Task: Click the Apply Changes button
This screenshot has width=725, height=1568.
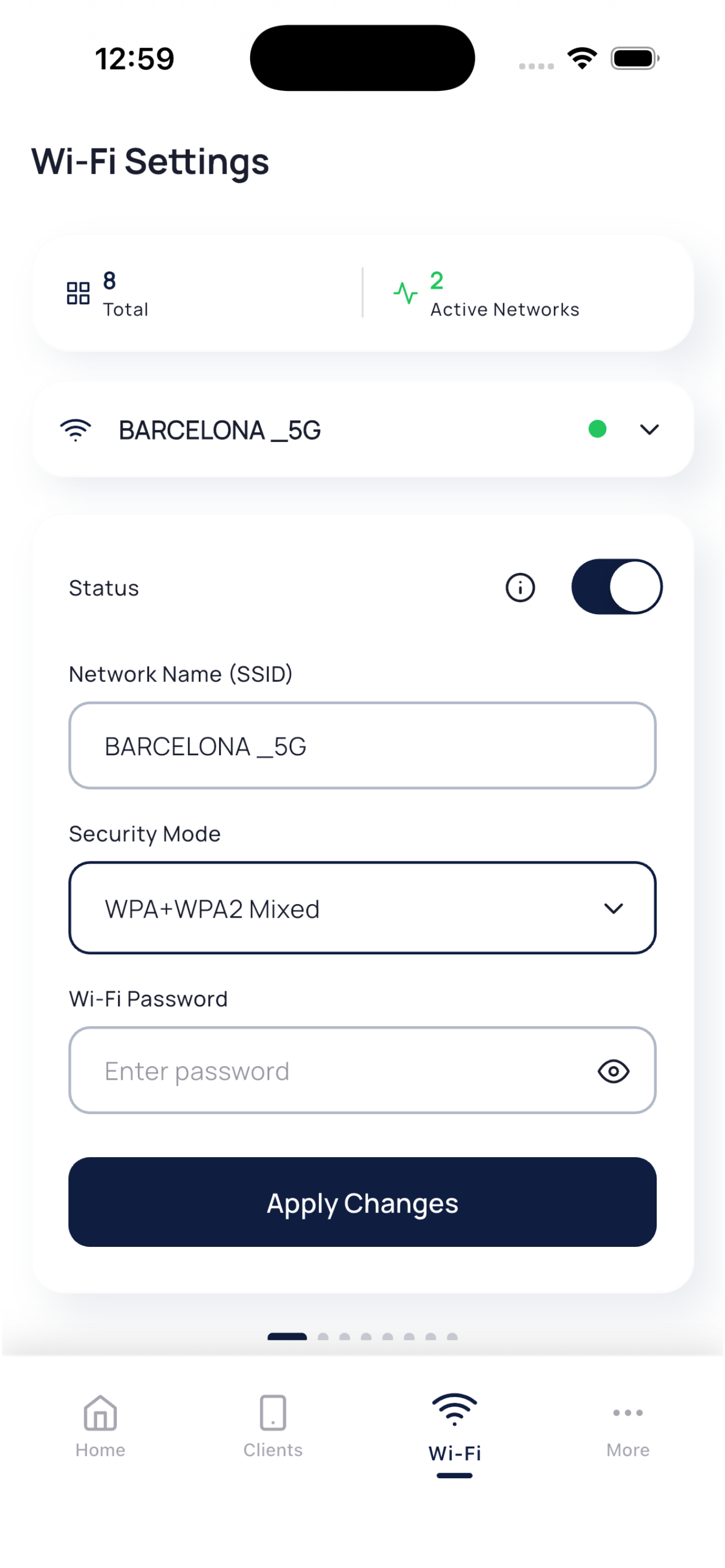Action: coord(362,1202)
